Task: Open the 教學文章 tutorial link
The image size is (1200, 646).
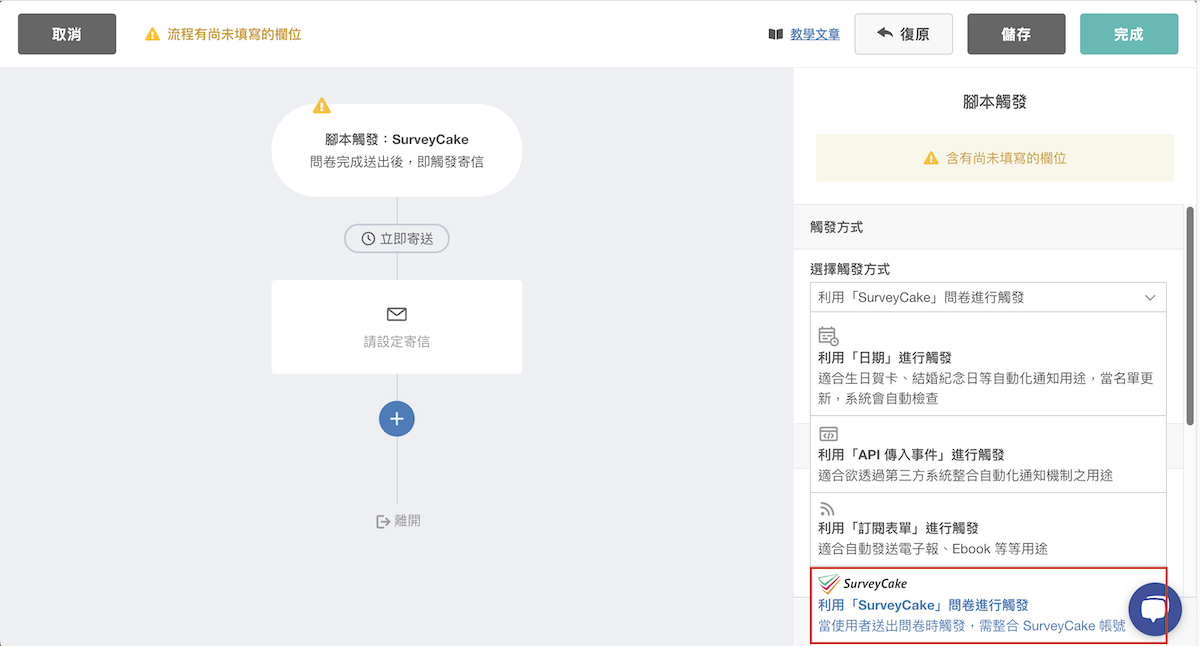Action: point(815,34)
